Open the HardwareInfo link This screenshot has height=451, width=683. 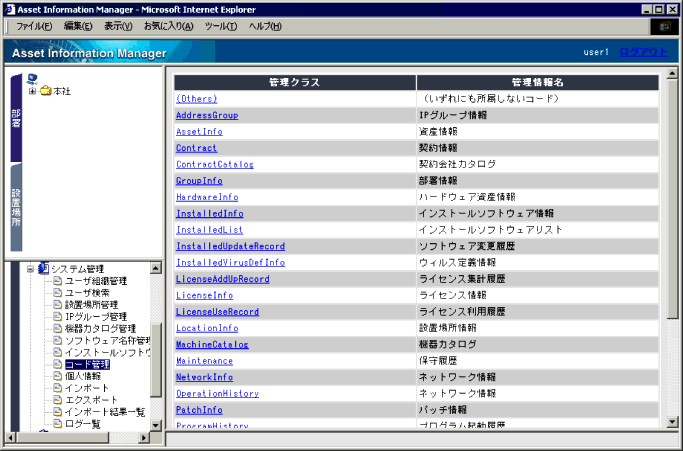click(207, 197)
